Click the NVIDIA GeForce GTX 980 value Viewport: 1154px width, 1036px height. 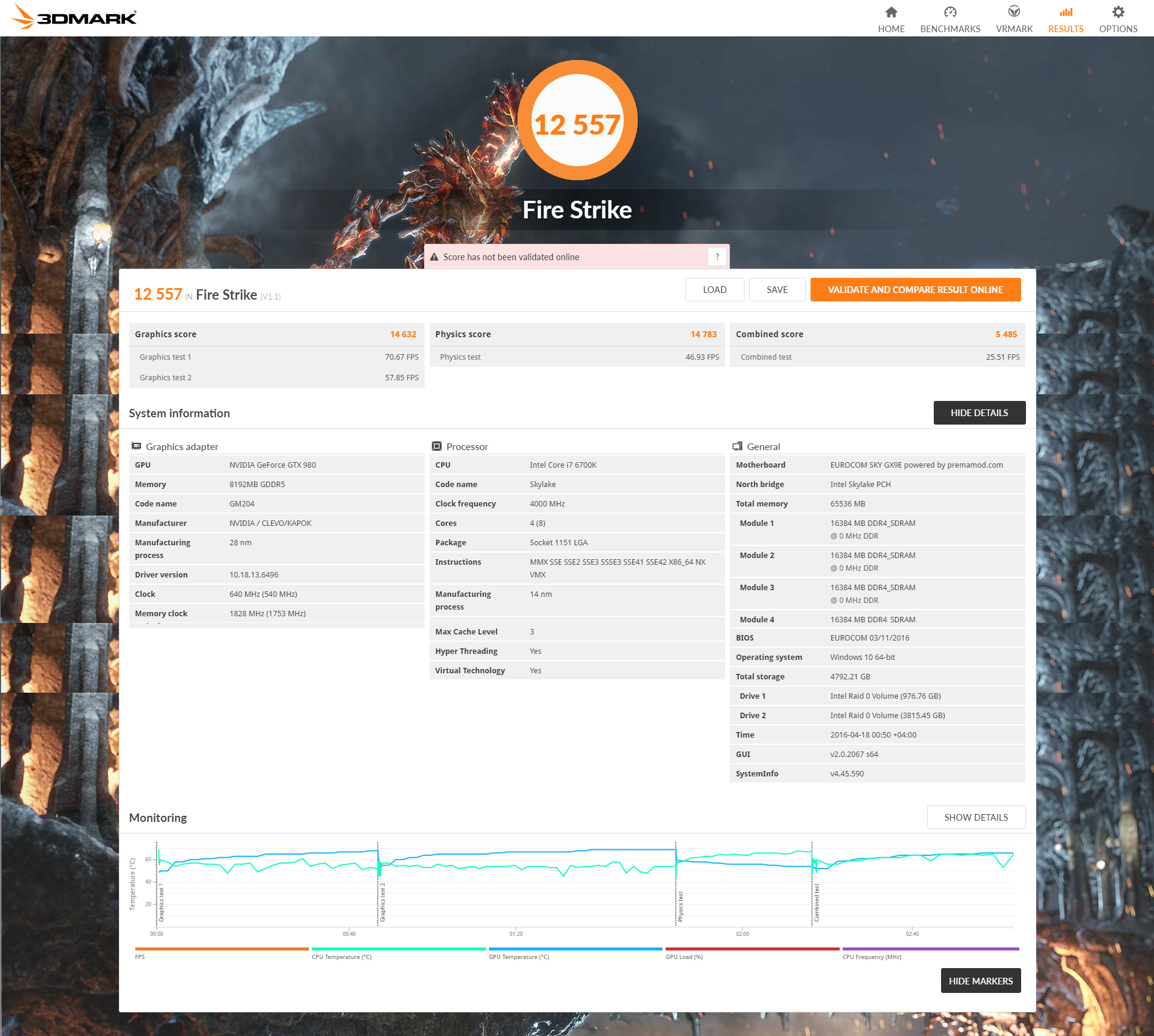click(272, 465)
